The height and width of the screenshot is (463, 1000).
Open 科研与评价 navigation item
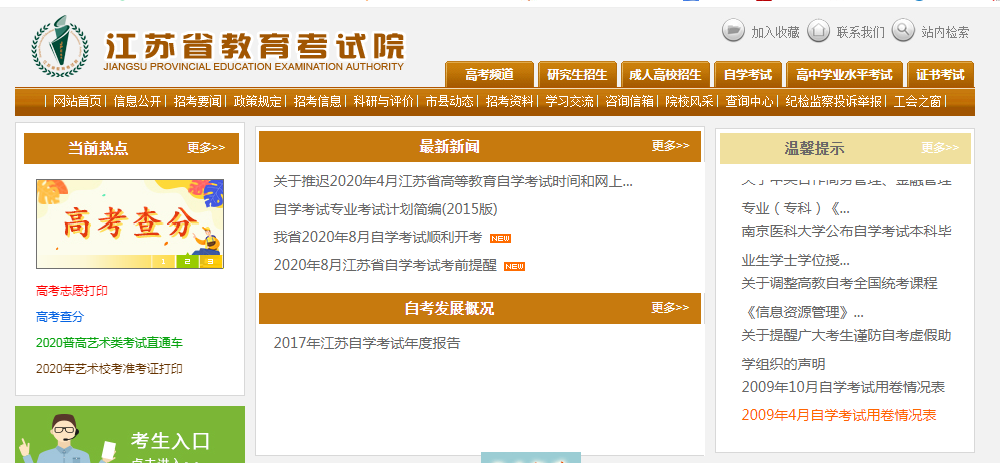384,101
